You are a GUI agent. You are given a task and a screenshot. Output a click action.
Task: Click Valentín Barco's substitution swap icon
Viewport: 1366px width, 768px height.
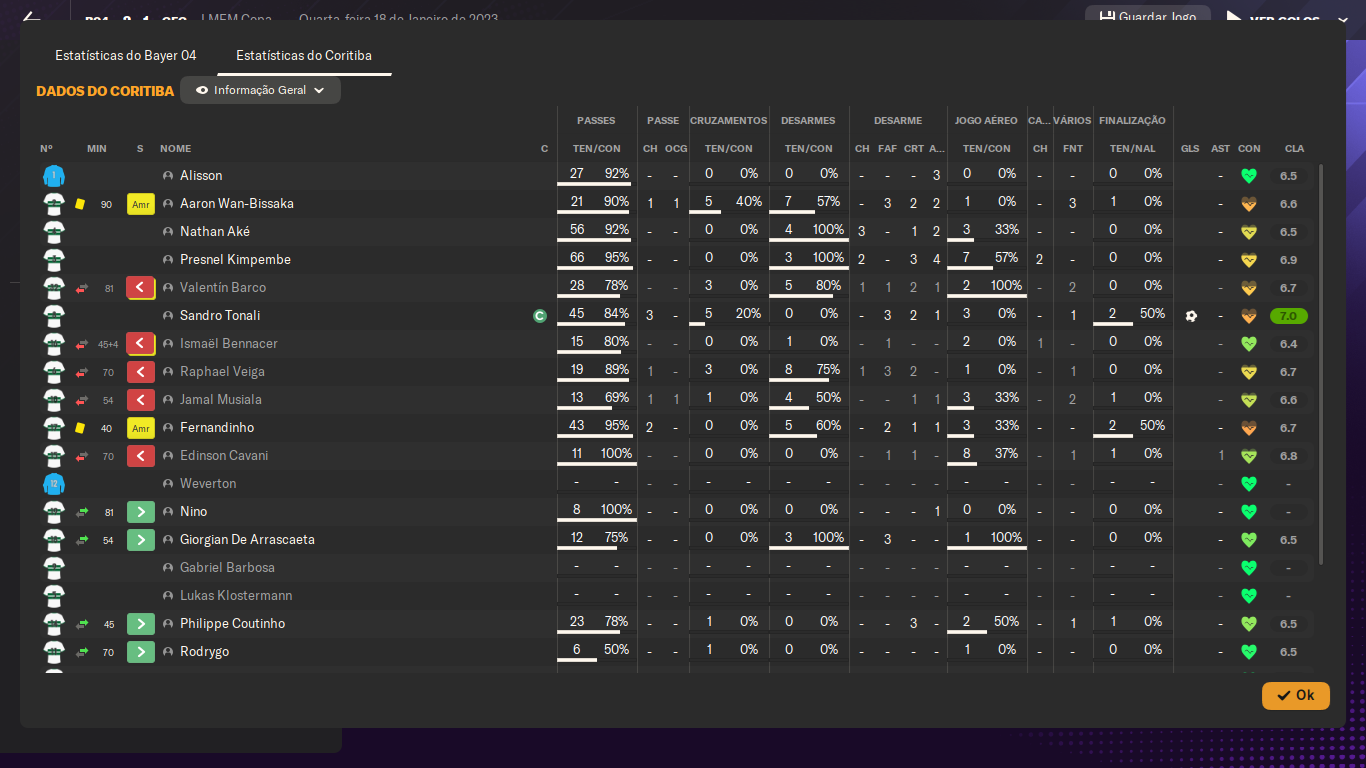coord(82,288)
